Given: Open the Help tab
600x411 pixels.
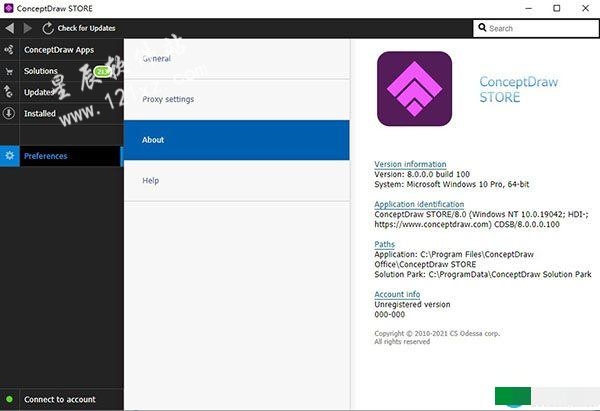Looking at the screenshot, I should pyautogui.click(x=236, y=181).
